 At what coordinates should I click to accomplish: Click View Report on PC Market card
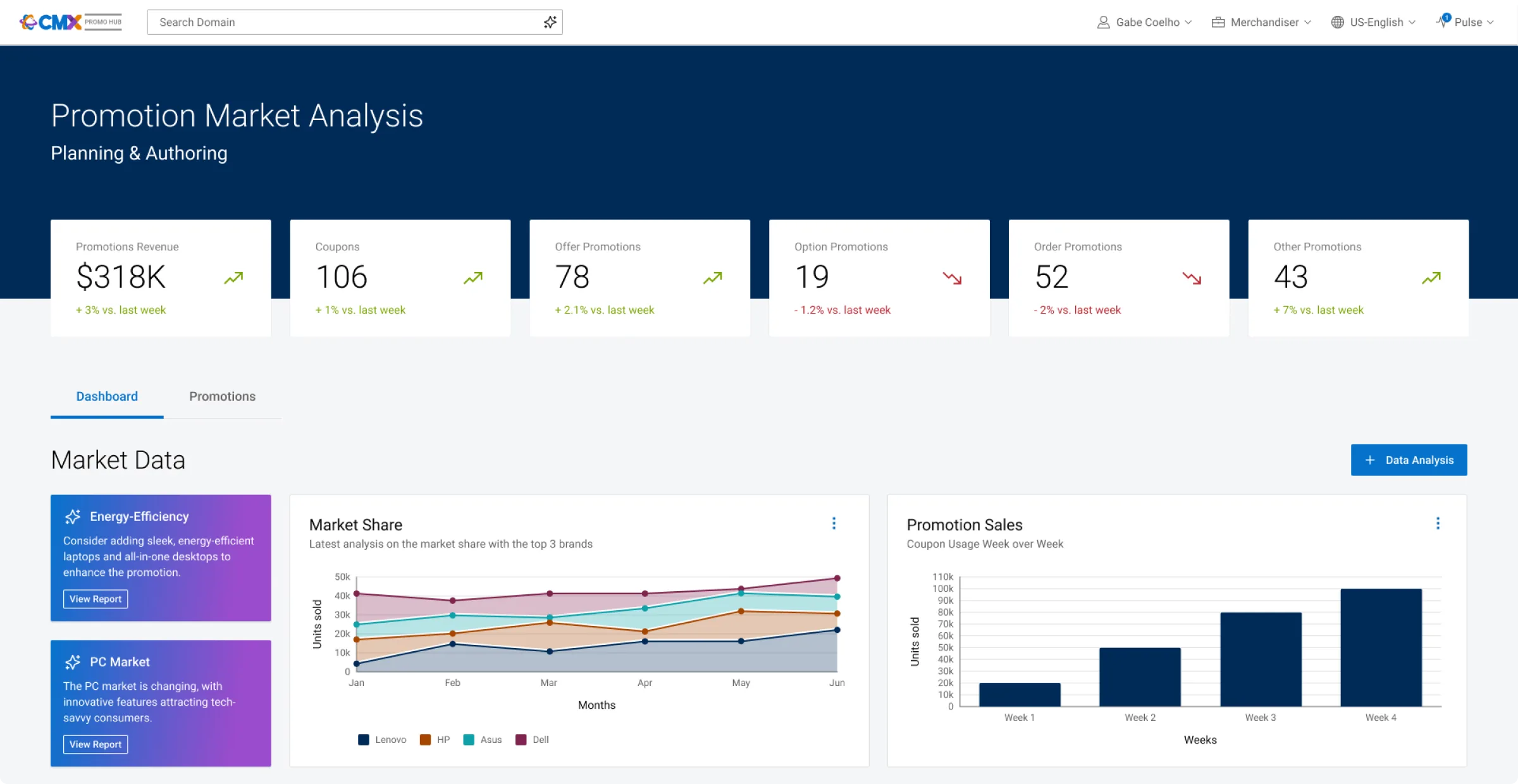click(x=96, y=744)
